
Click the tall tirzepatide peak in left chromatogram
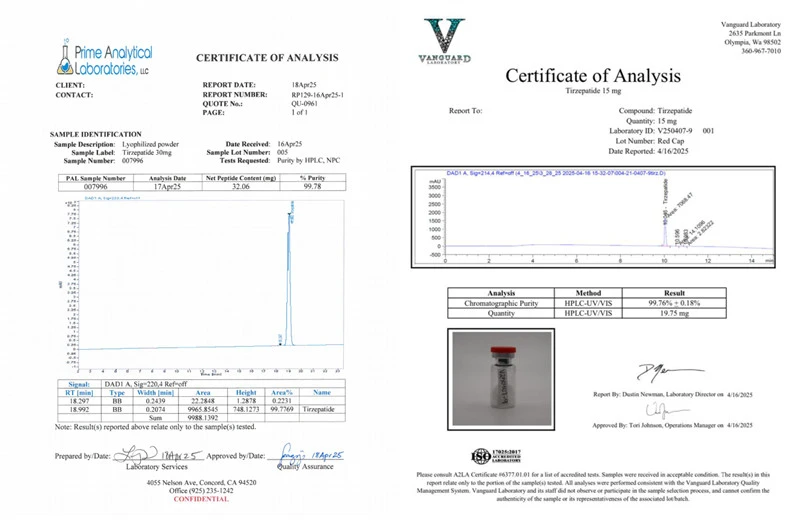289,276
